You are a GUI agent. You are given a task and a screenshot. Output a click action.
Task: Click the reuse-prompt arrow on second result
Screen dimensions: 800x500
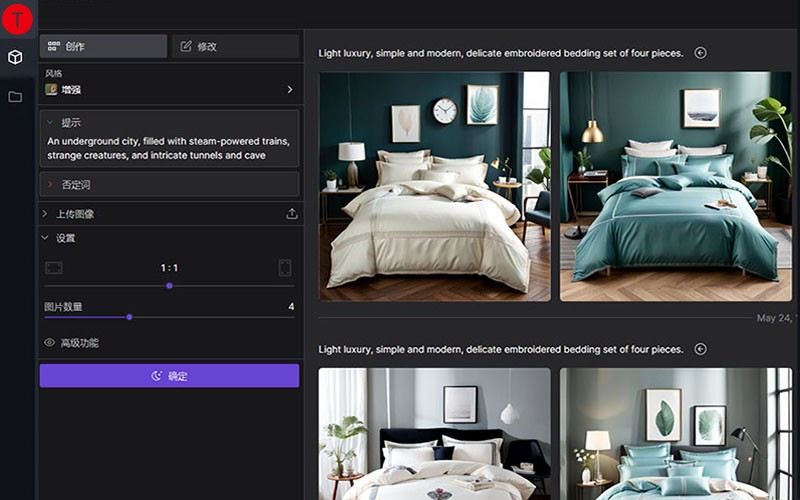point(700,349)
